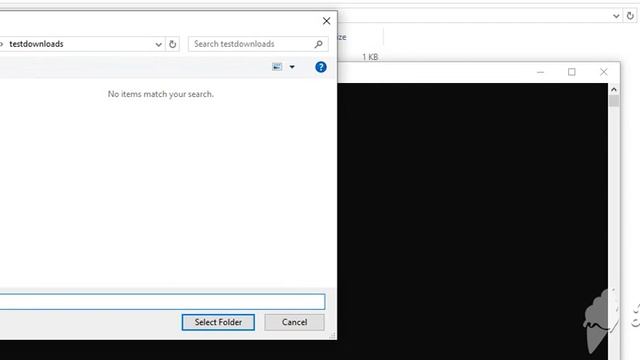Image resolution: width=640 pixels, height=360 pixels.
Task: Refresh the testdownloads folder view
Action: tap(172, 44)
